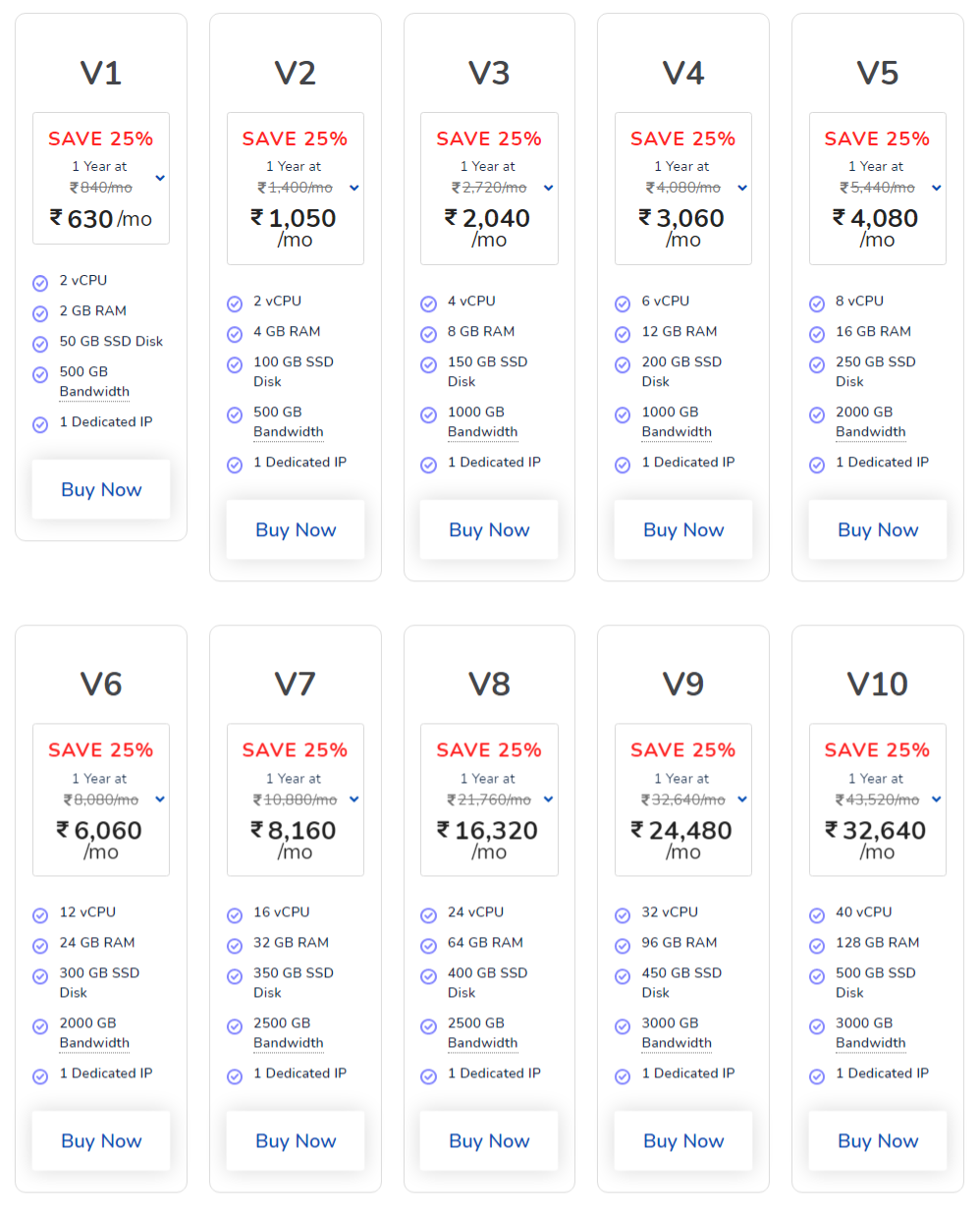
Task: Open the V5 billing term dropdown
Action: pos(937,188)
